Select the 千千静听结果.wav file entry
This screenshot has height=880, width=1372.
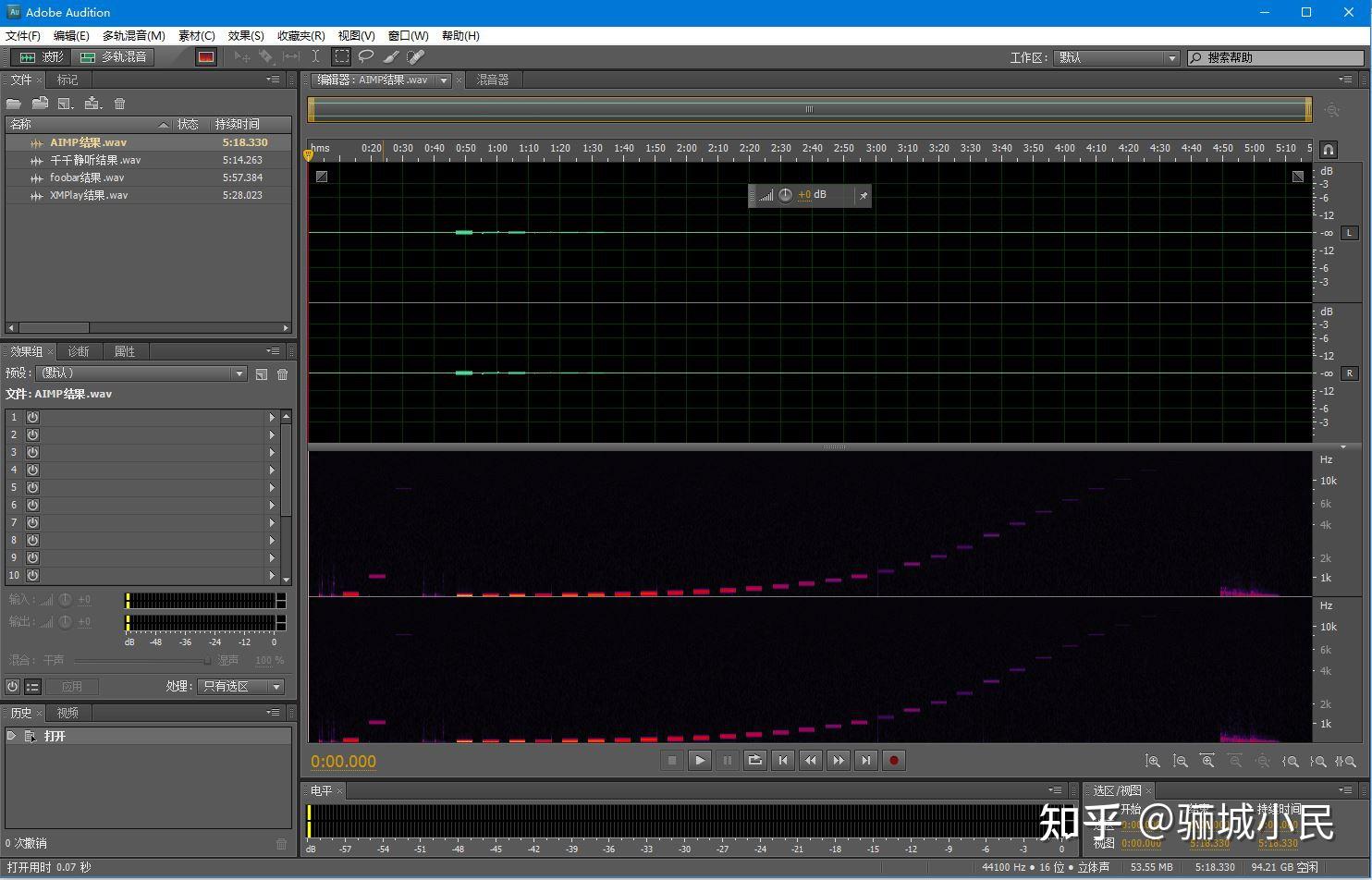coord(95,160)
